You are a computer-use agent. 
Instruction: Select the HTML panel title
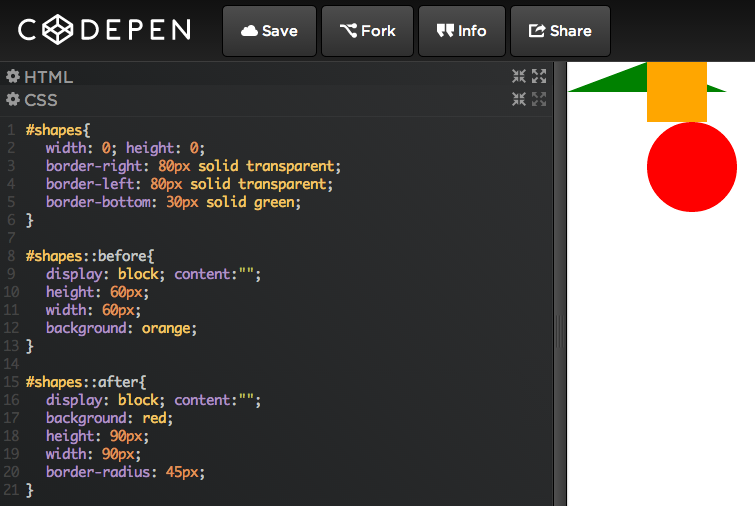pos(49,77)
